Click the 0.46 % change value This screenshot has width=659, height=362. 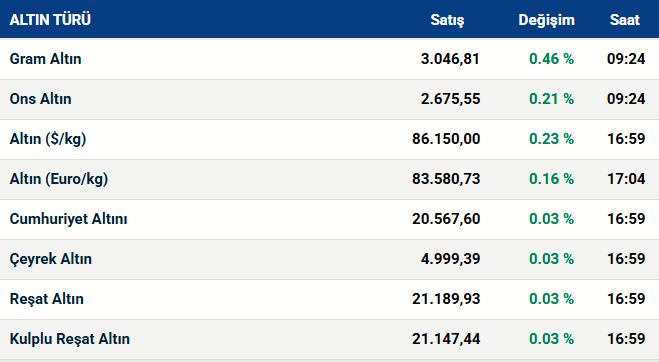[551, 59]
